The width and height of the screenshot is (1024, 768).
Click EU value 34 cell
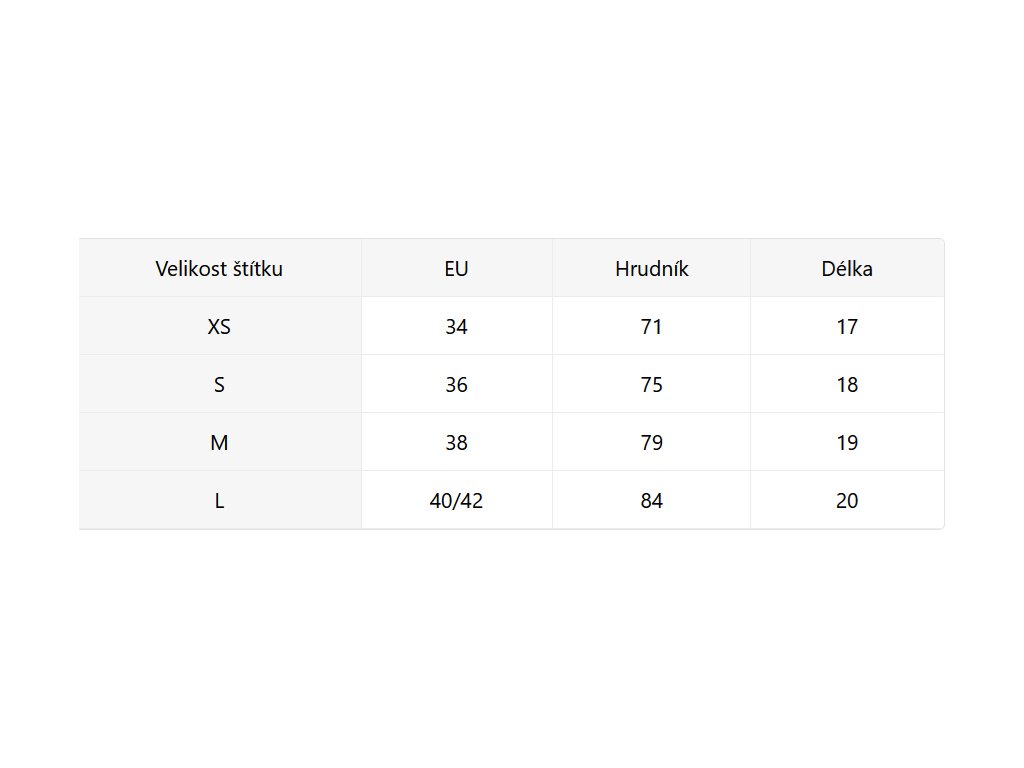(456, 327)
